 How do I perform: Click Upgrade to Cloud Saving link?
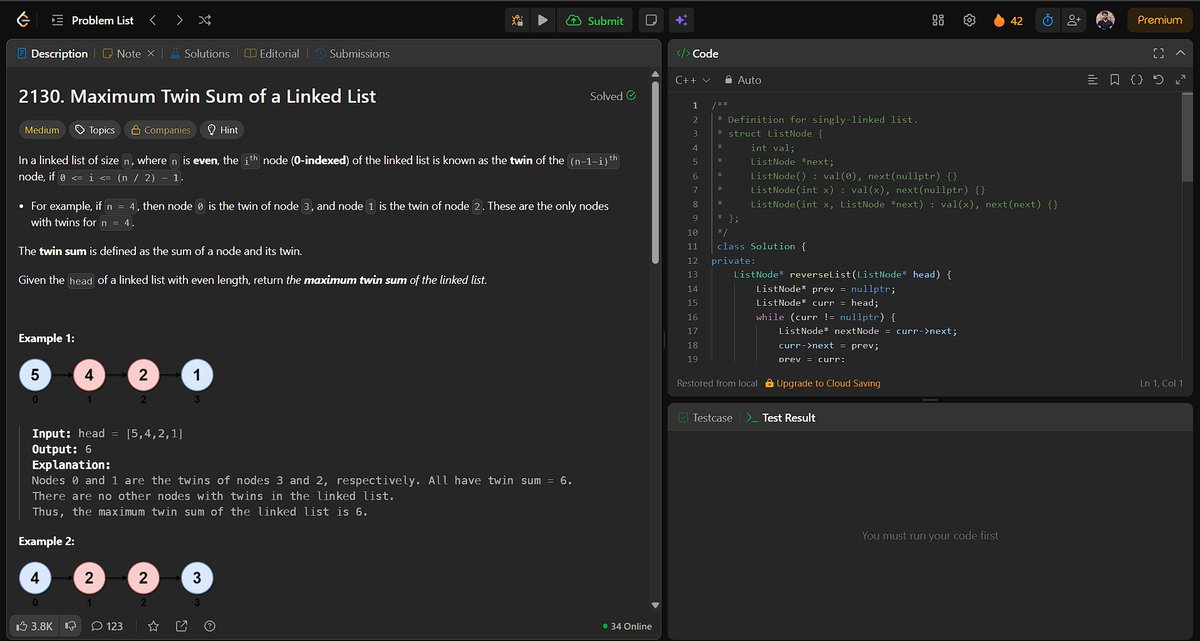click(x=822, y=383)
